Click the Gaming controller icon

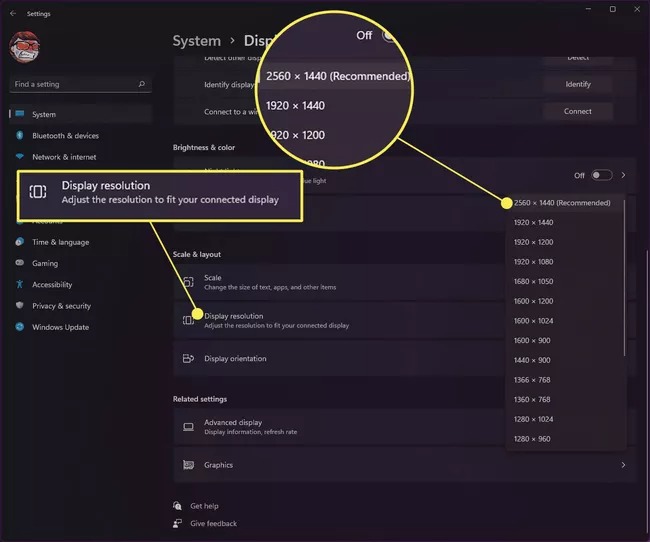(19, 262)
